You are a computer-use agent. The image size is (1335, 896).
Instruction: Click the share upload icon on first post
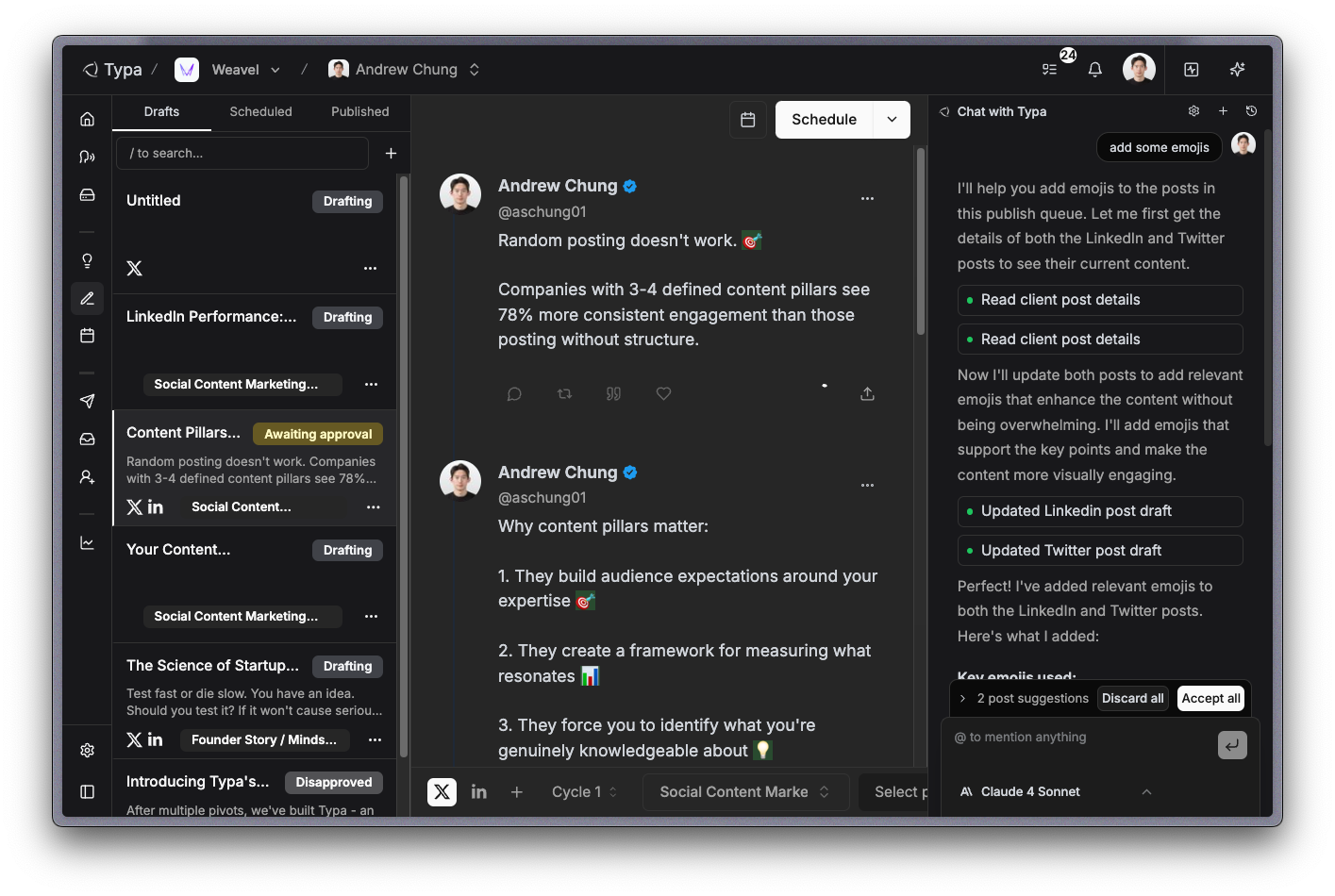tap(867, 394)
